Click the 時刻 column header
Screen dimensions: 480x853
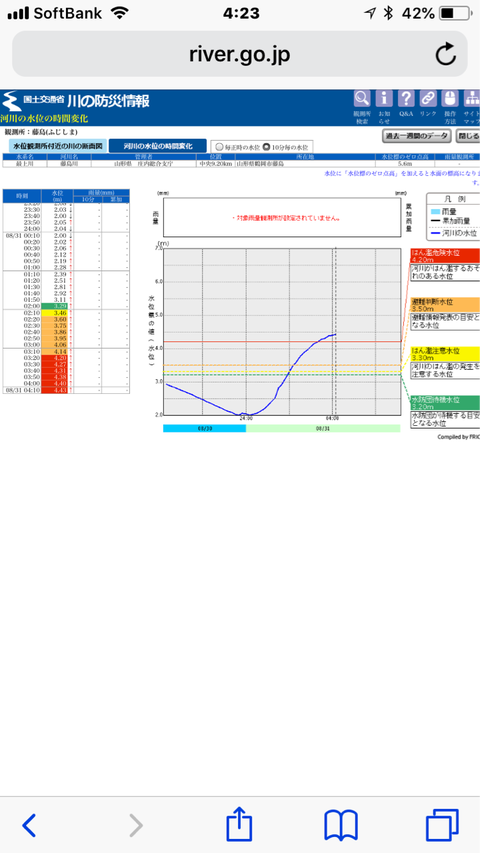point(22,196)
